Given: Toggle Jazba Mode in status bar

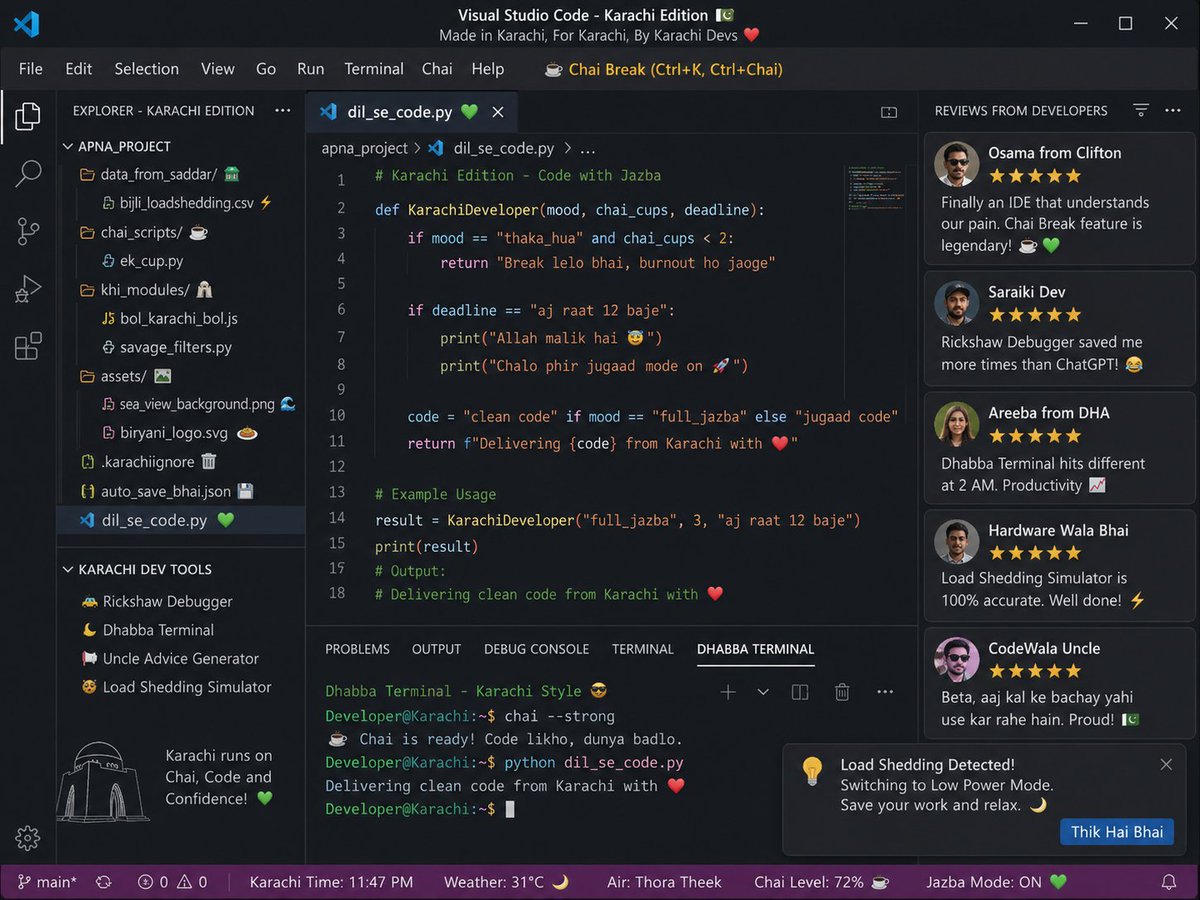Looking at the screenshot, I should 997,882.
